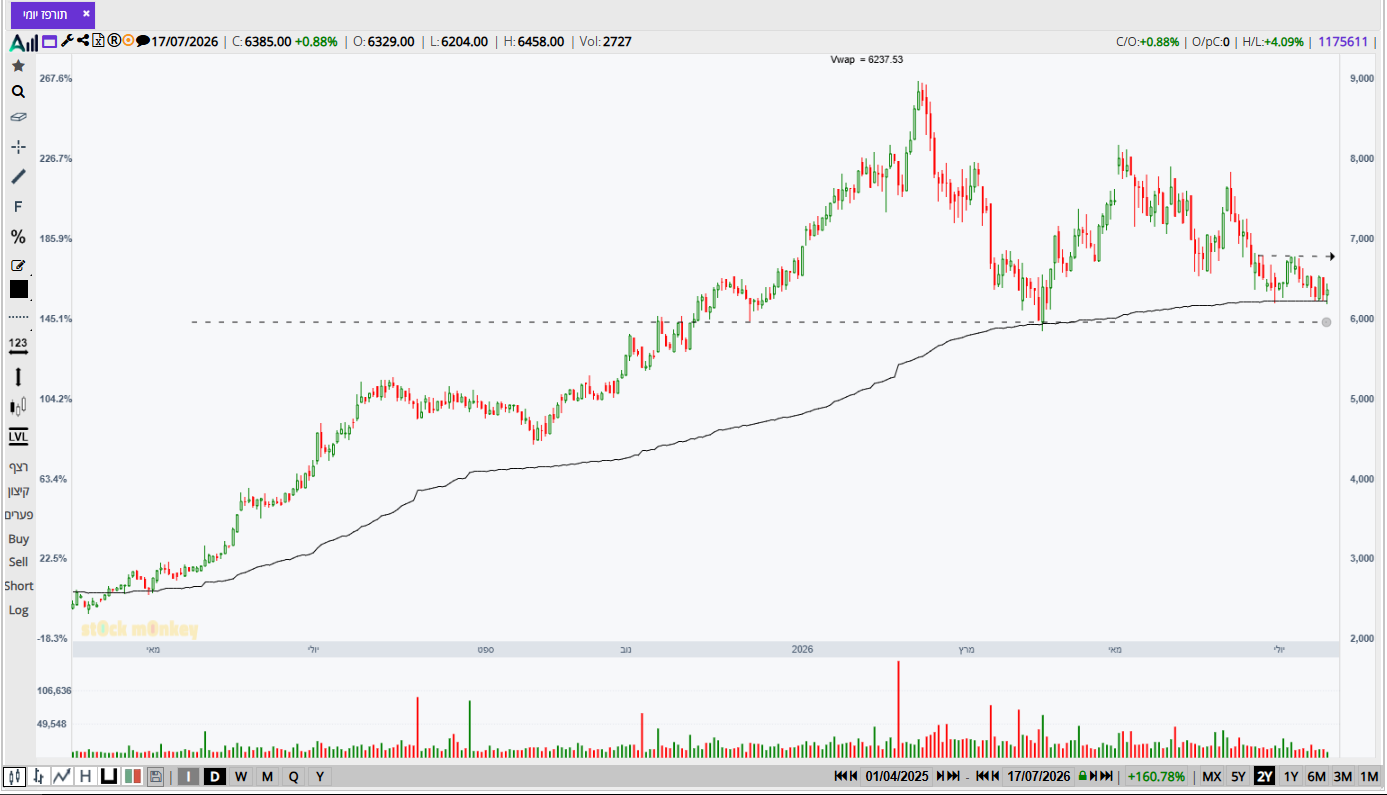Viewport: 1387px width, 795px height.
Task: Select the daily D timeframe
Action: (214, 776)
